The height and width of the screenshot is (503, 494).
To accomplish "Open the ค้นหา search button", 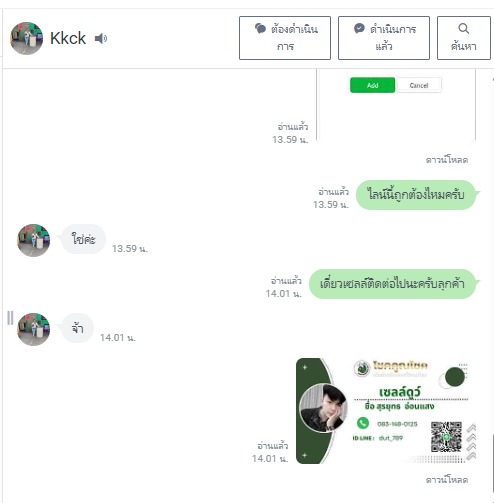I will click(464, 38).
